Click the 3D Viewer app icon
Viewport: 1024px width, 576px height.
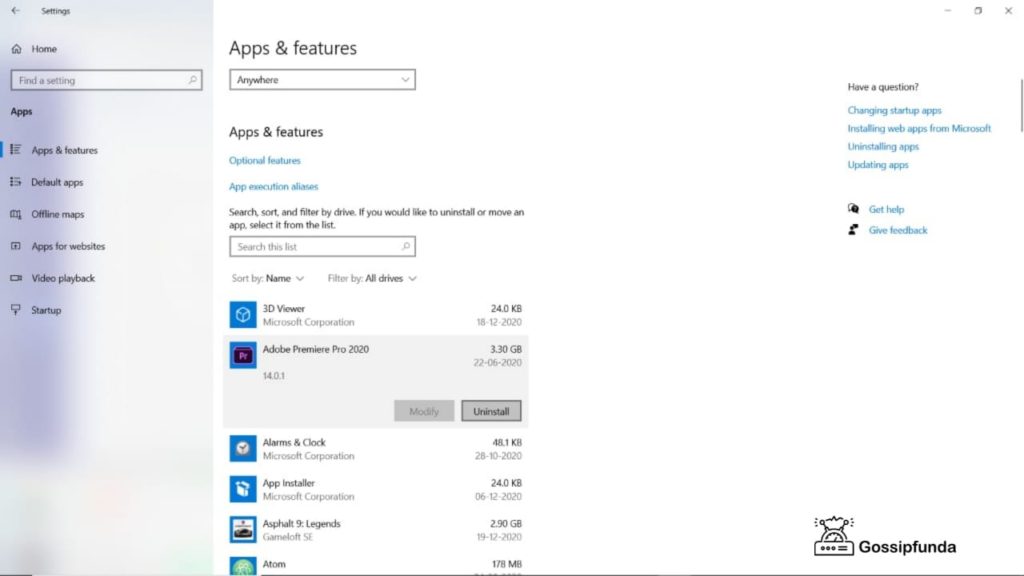pyautogui.click(x=243, y=315)
